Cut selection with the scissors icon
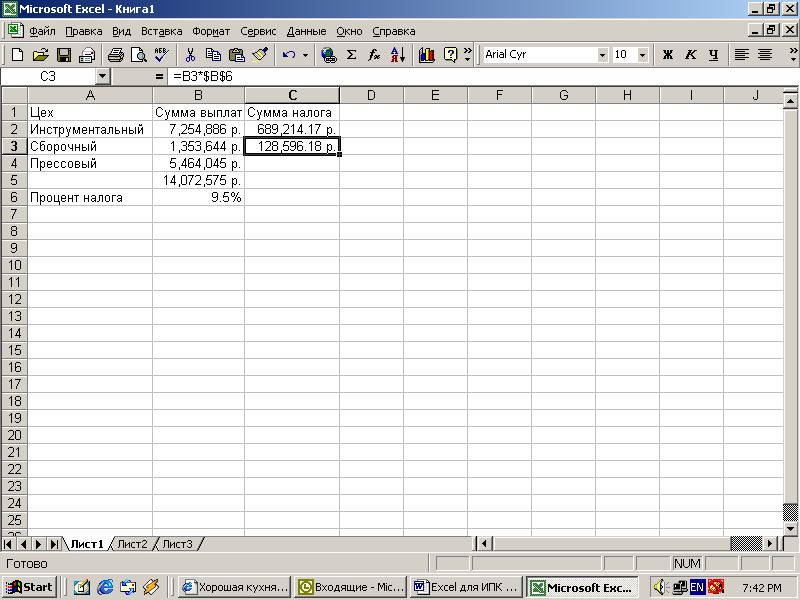Viewport: 800px width, 600px height. click(x=190, y=55)
